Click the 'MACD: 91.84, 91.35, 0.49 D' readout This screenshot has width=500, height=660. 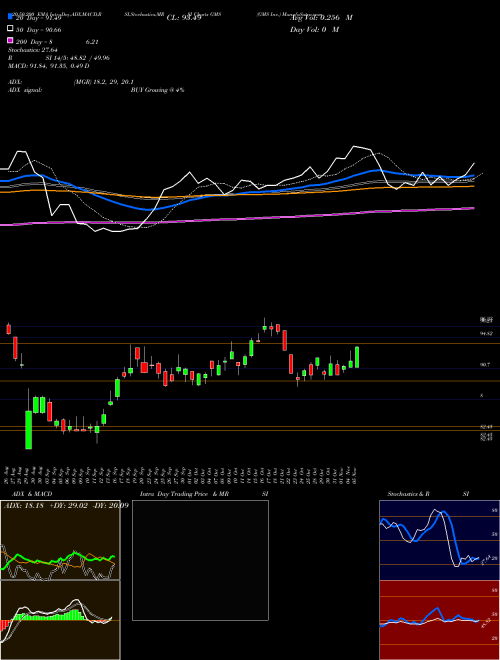49,66
